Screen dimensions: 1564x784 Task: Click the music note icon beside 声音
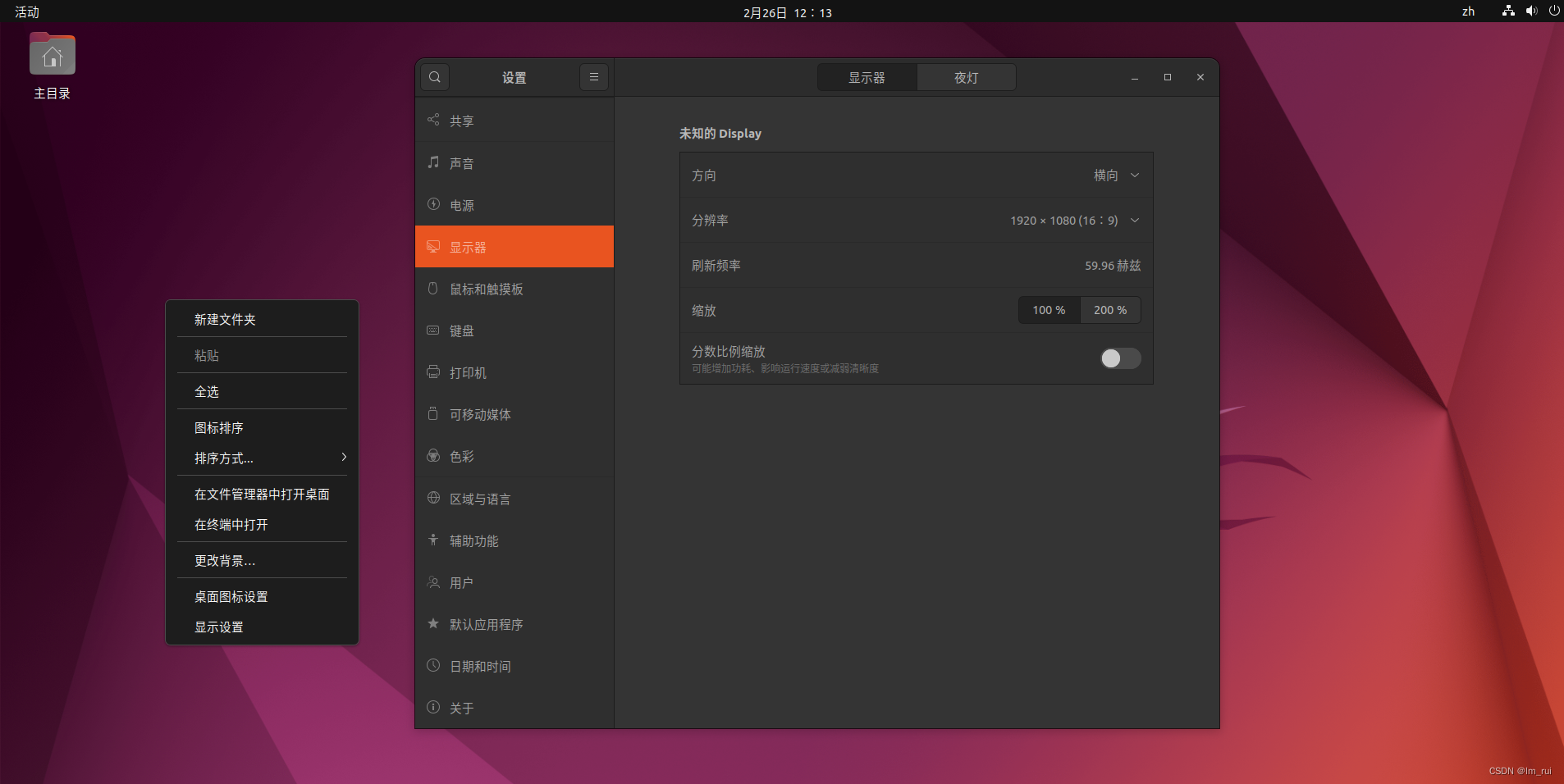[433, 162]
